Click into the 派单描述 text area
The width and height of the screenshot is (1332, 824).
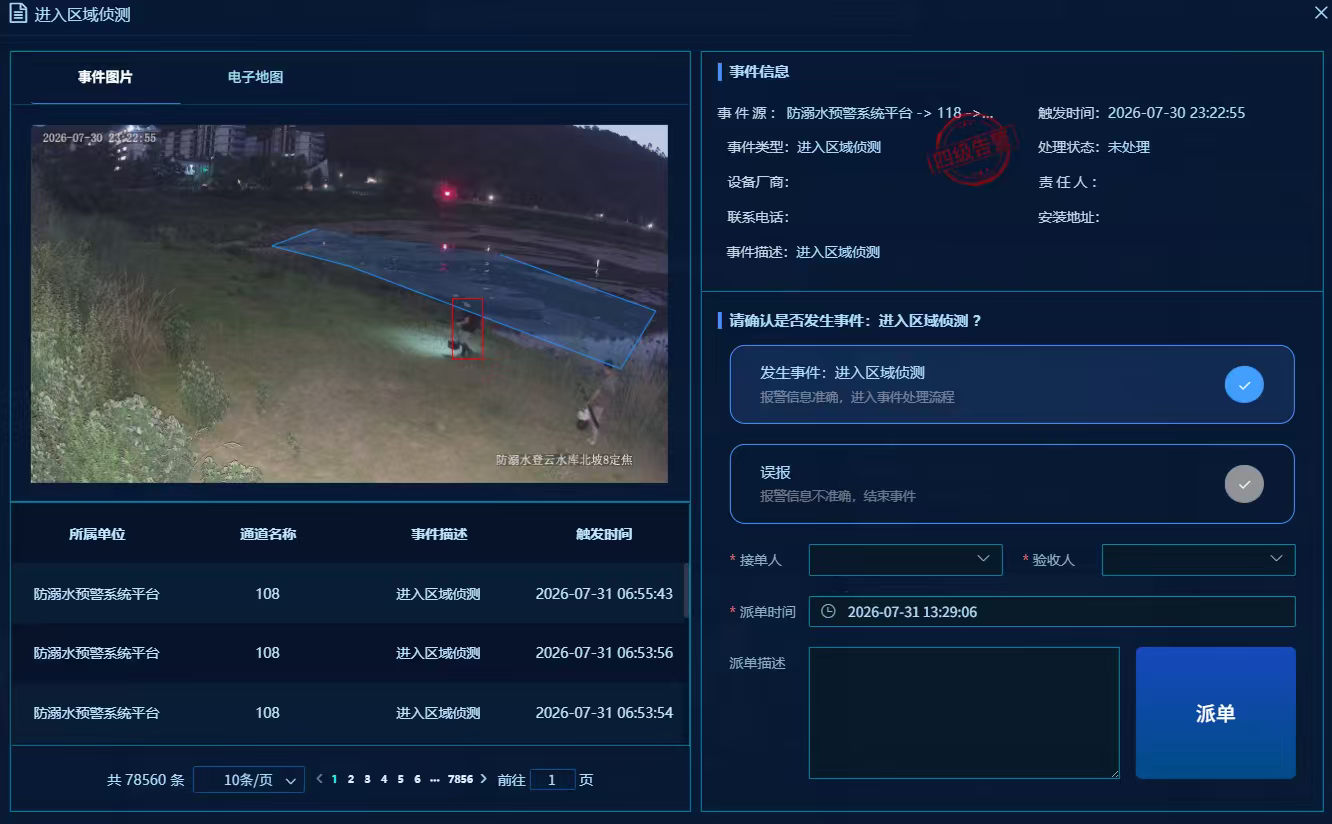click(964, 713)
